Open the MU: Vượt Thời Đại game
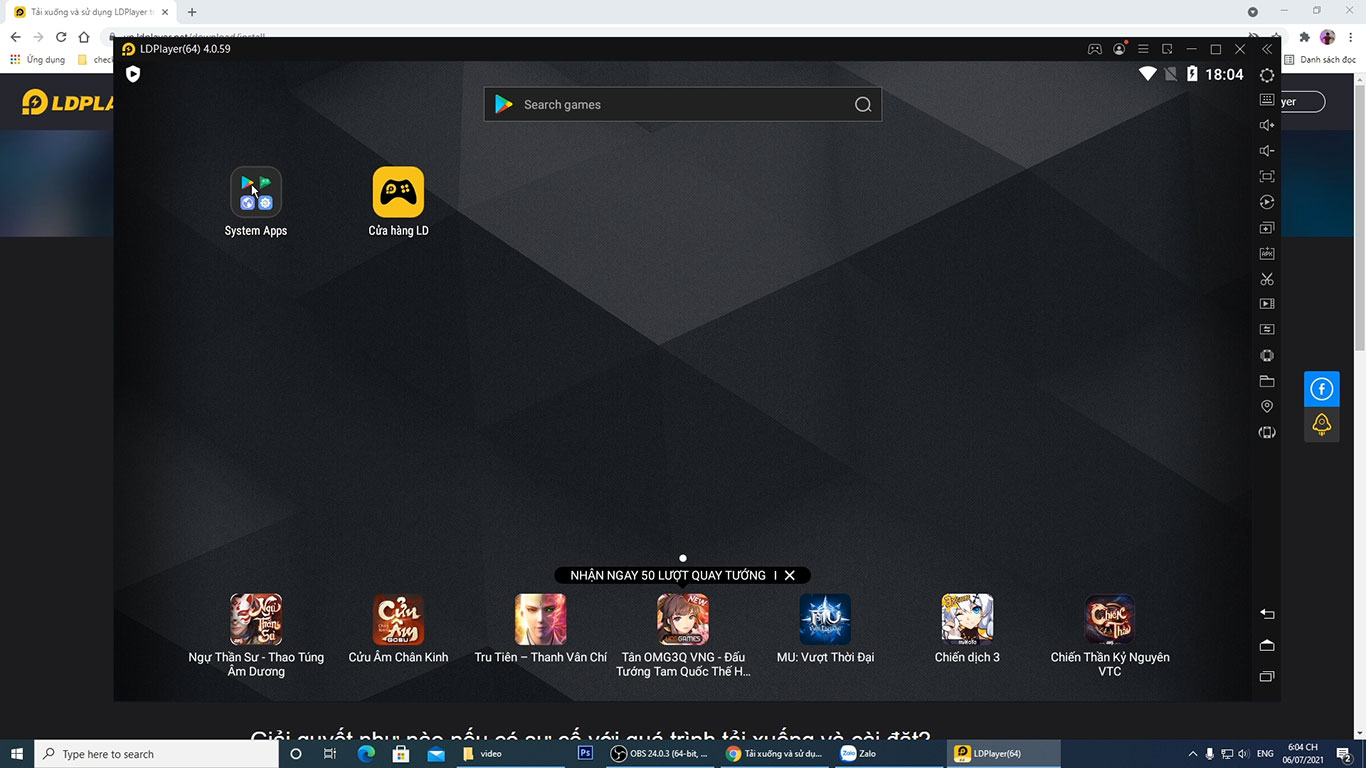This screenshot has height=768, width=1366. 825,620
